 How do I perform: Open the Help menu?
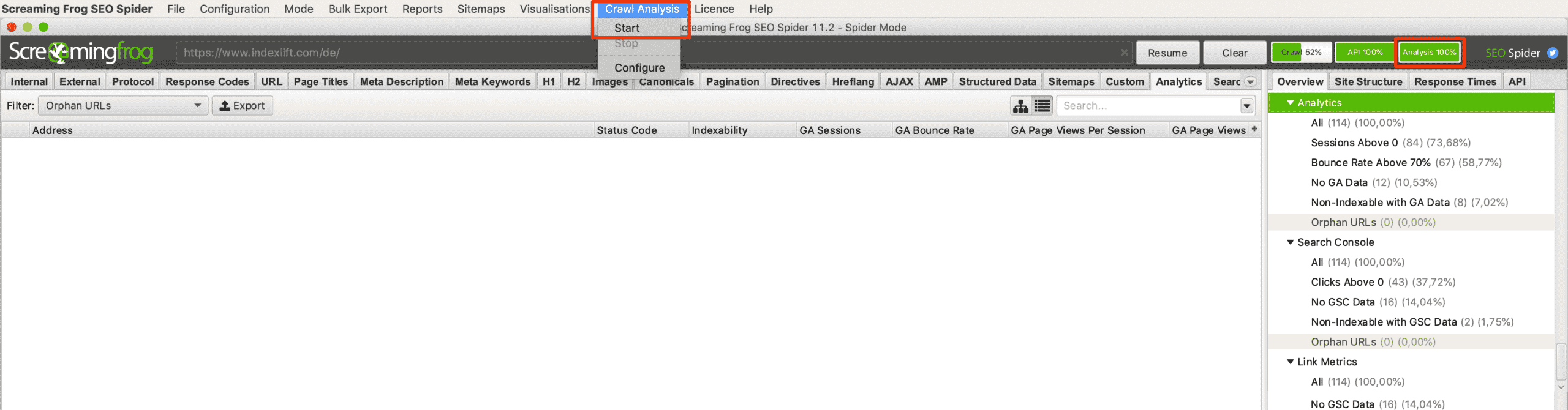(761, 9)
